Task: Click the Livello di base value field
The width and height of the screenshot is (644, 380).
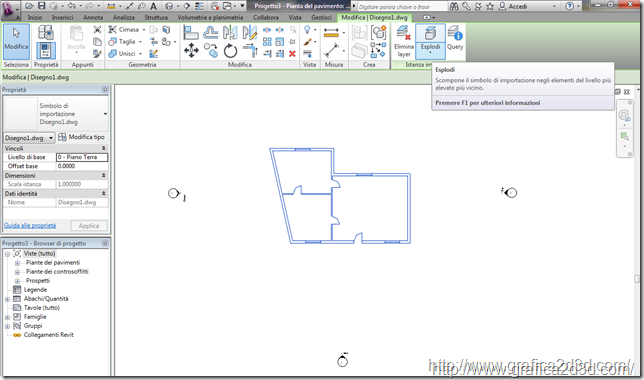Action: pyautogui.click(x=82, y=157)
